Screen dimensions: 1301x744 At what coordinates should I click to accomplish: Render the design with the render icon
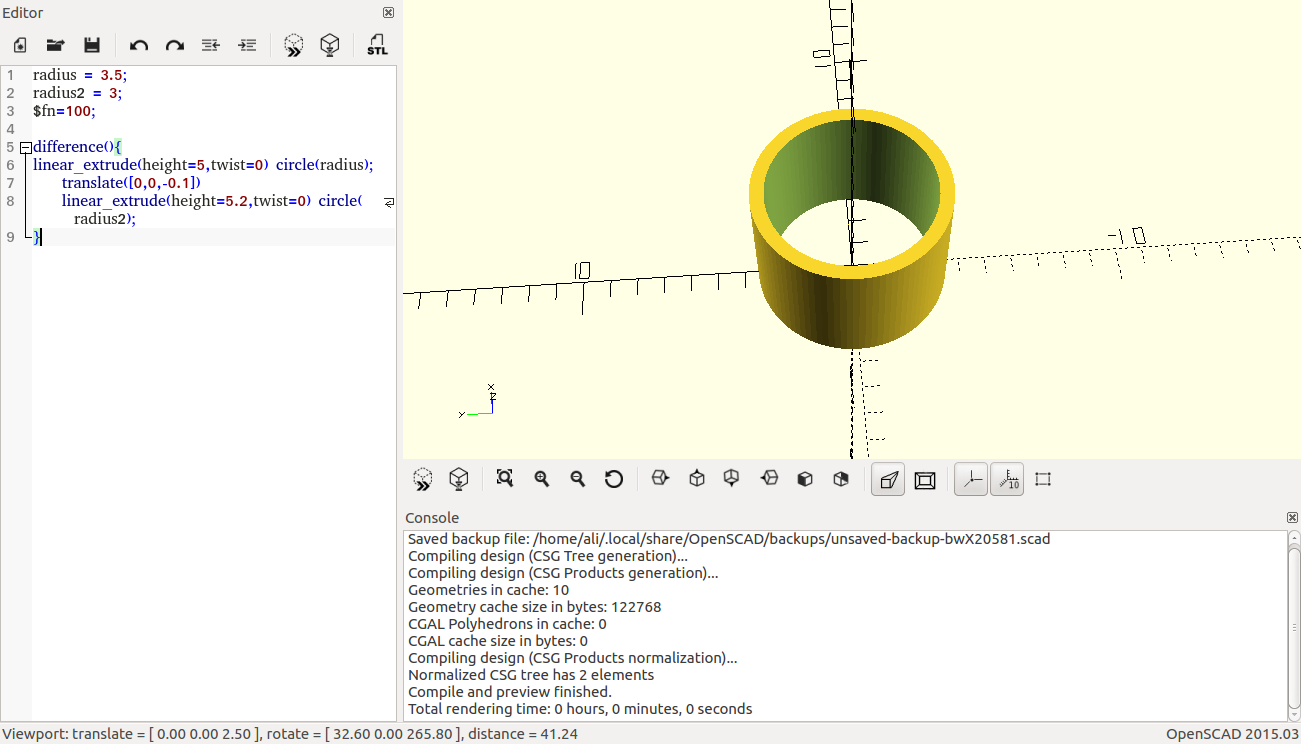point(330,45)
